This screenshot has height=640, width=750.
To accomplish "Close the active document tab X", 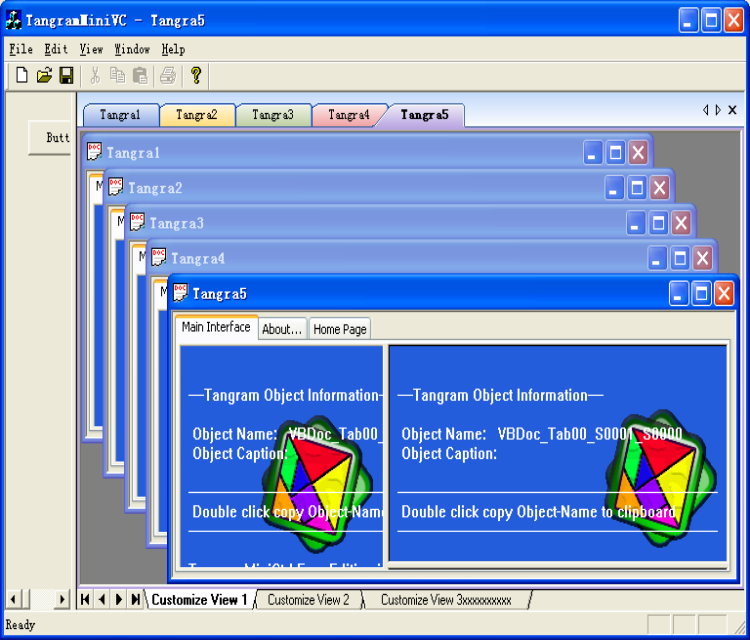I will (x=732, y=110).
